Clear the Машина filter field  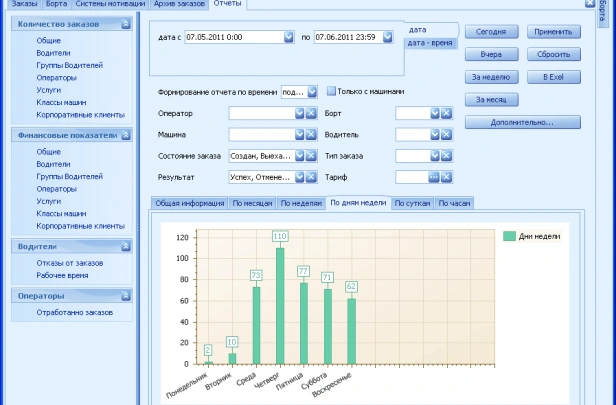click(312, 134)
